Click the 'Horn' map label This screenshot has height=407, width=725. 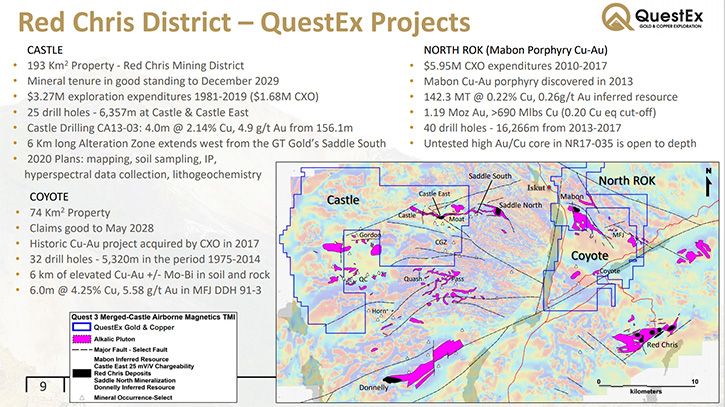[x=379, y=311]
